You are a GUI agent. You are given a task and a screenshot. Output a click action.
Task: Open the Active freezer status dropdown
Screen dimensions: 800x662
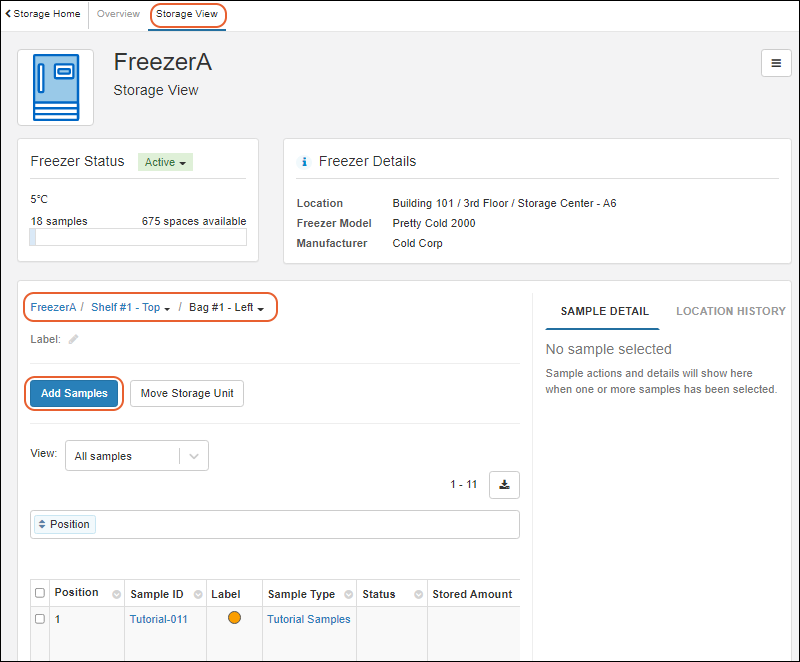[x=165, y=162]
